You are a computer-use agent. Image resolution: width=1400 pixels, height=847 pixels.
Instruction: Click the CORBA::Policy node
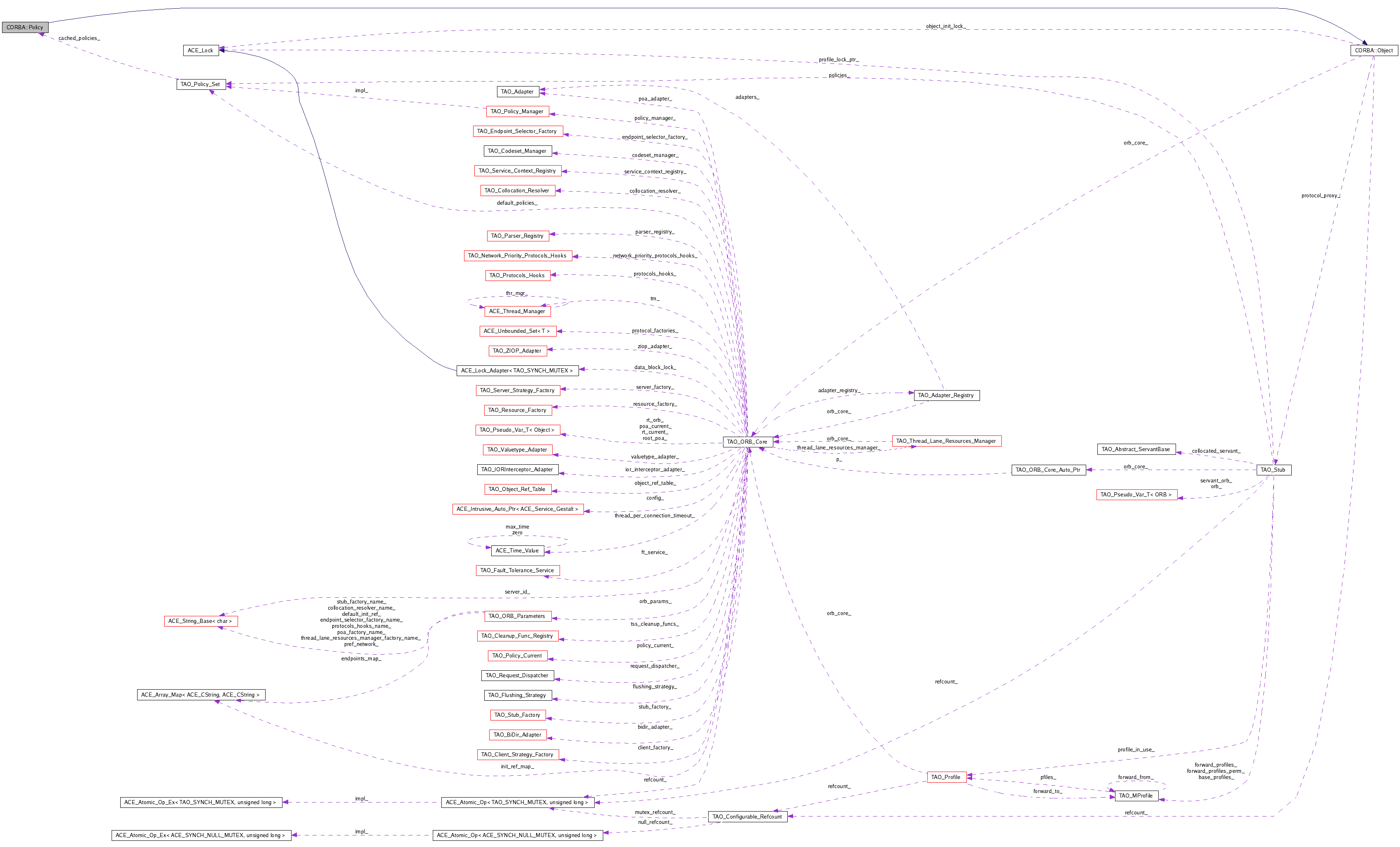25,27
